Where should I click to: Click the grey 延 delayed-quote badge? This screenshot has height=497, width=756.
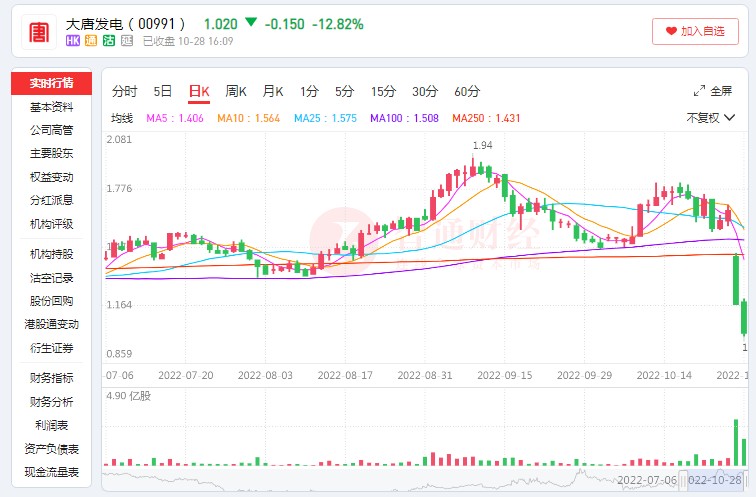(x=127, y=41)
